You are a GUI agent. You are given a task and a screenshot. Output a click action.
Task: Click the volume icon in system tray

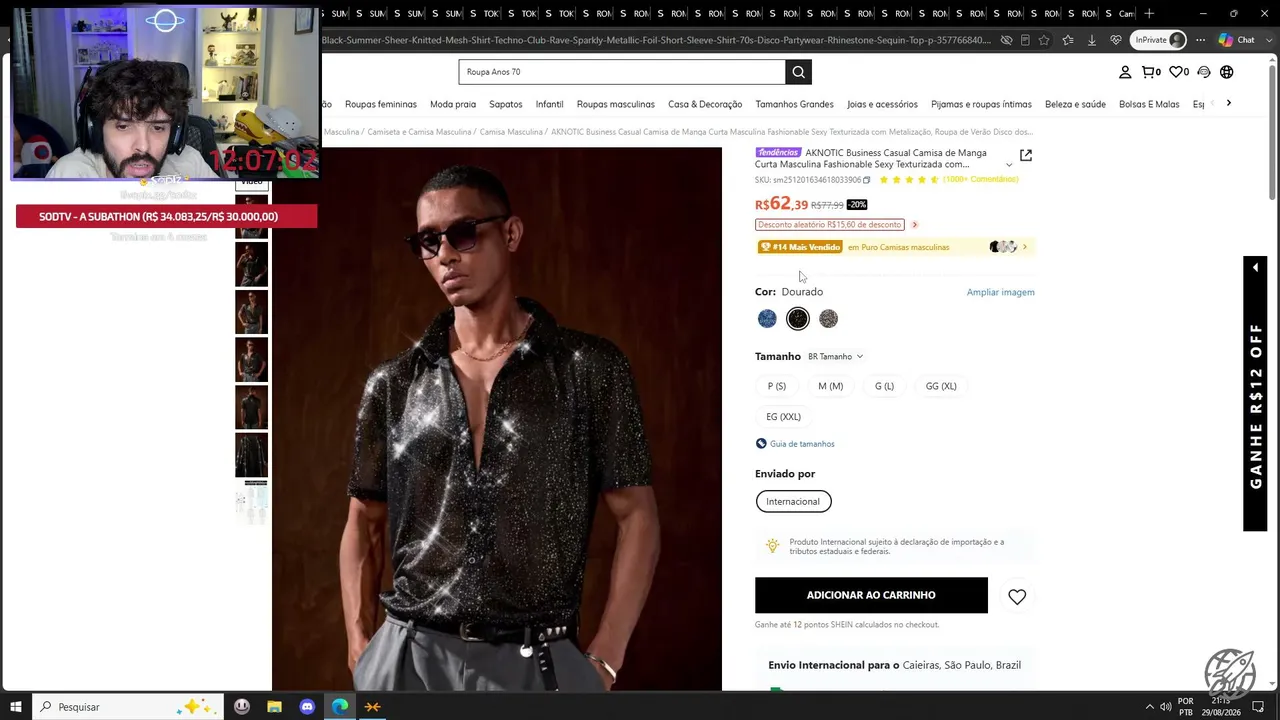[1165, 707]
